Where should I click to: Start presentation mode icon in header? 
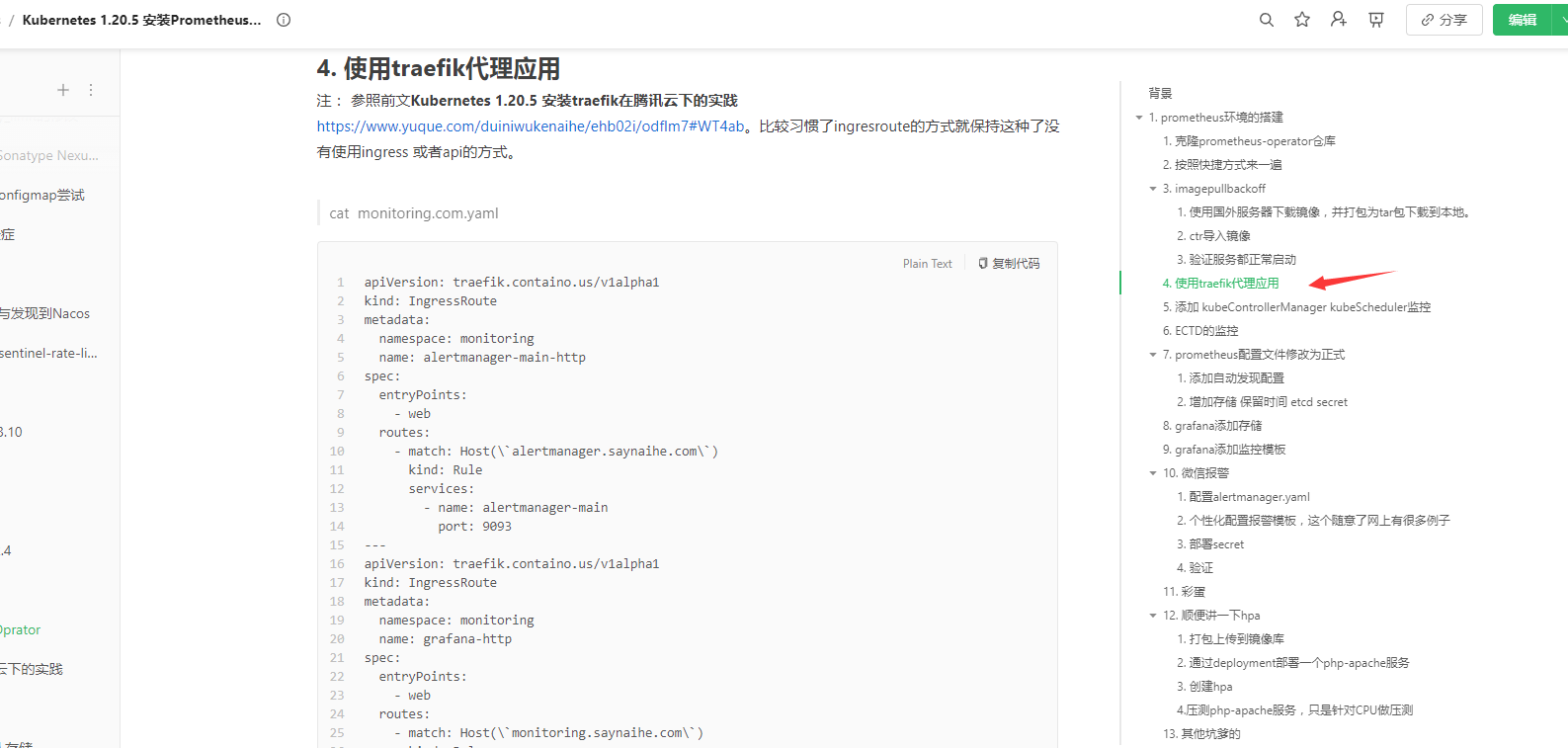(x=1376, y=20)
